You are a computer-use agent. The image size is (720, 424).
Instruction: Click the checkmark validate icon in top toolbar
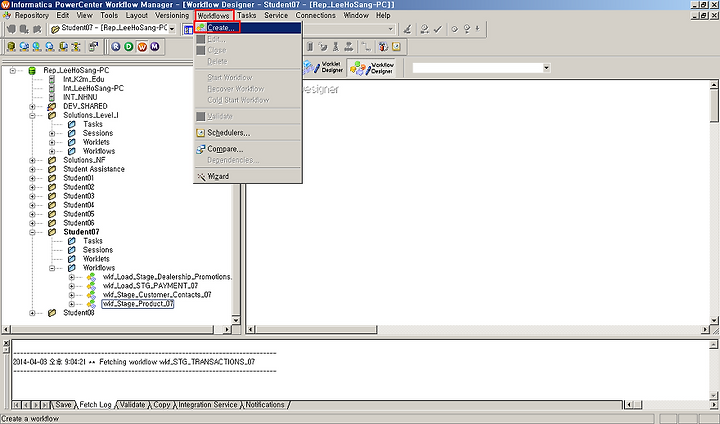(438, 29)
